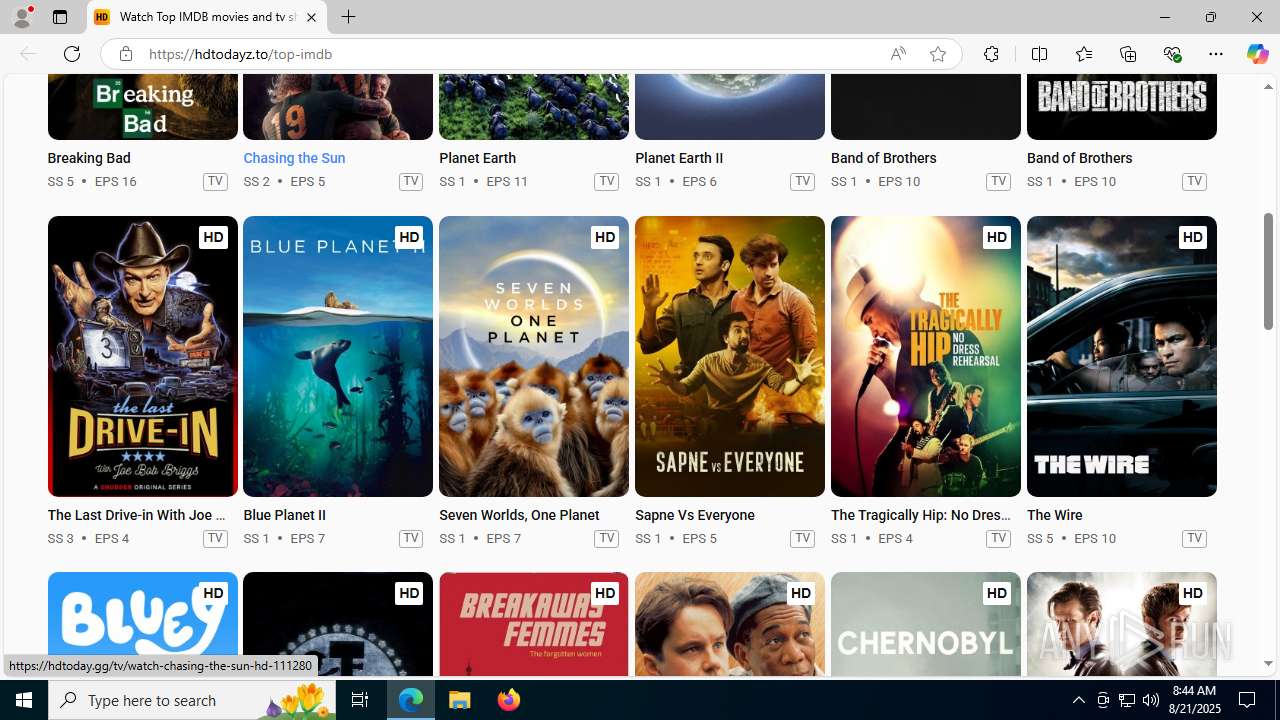Open the Edge profile icon

[x=22, y=17]
